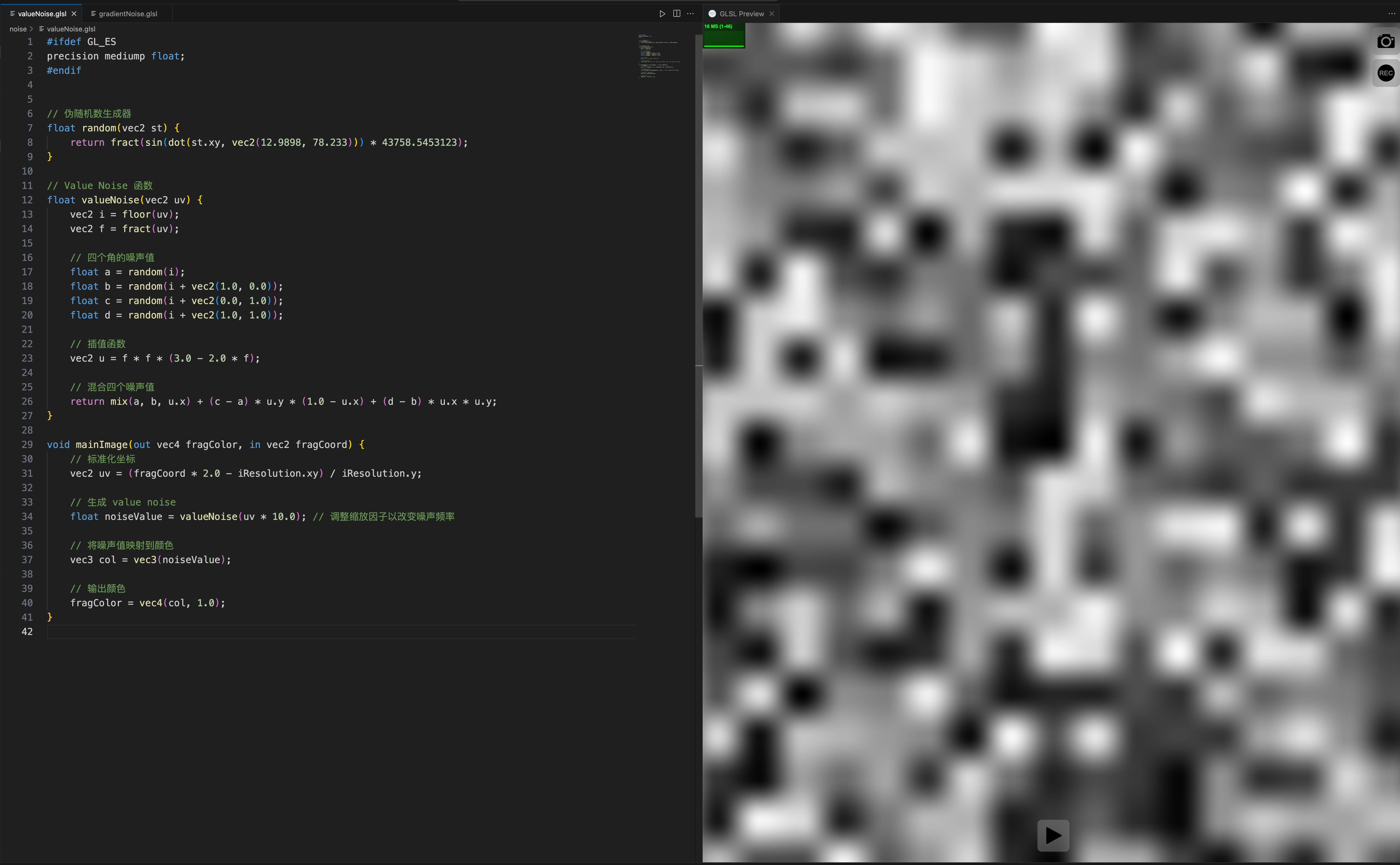The image size is (1400, 865).
Task: Click 'float valueNoise(vec2 uv)' declaration
Action: tap(118, 200)
